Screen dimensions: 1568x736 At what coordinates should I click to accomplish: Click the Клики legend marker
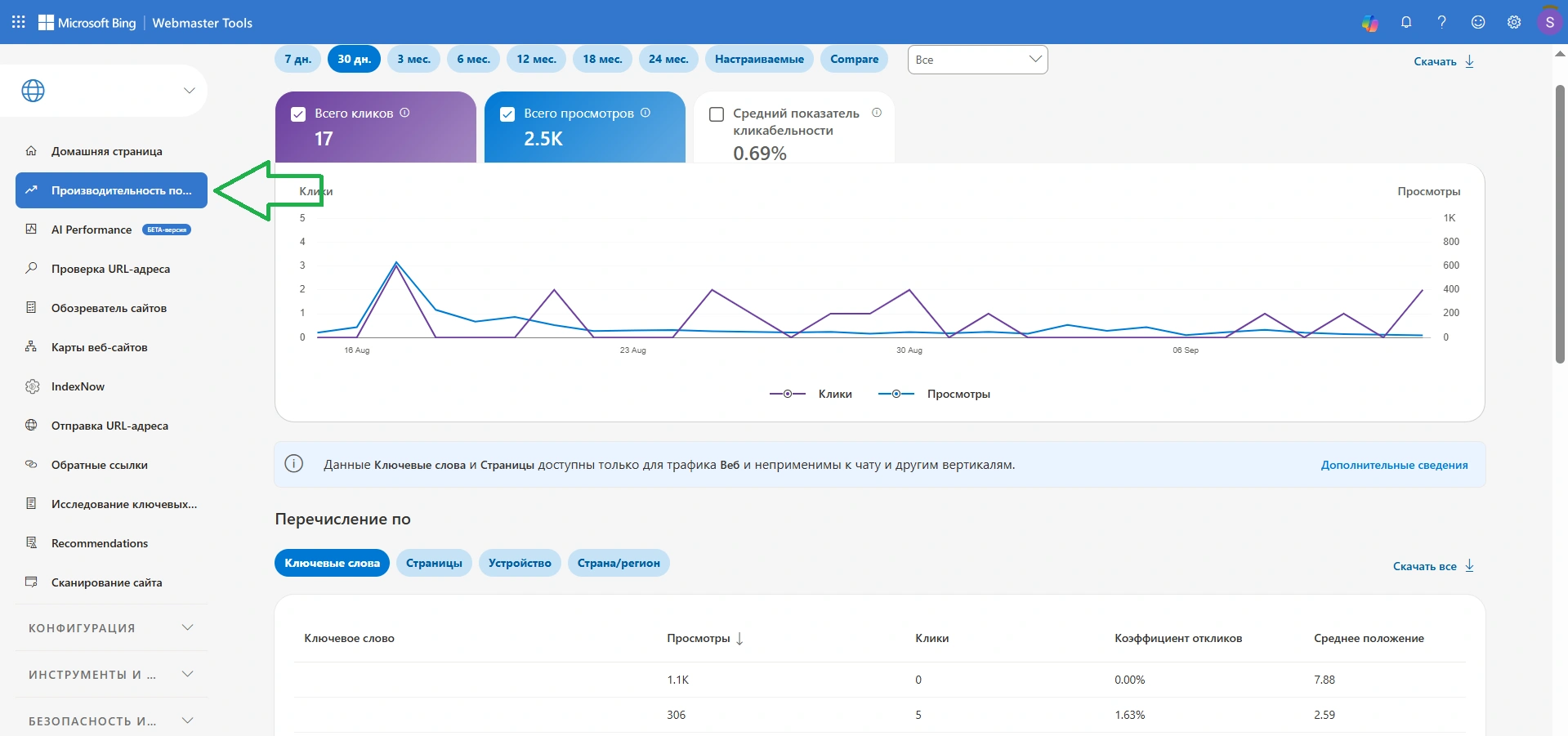click(788, 394)
